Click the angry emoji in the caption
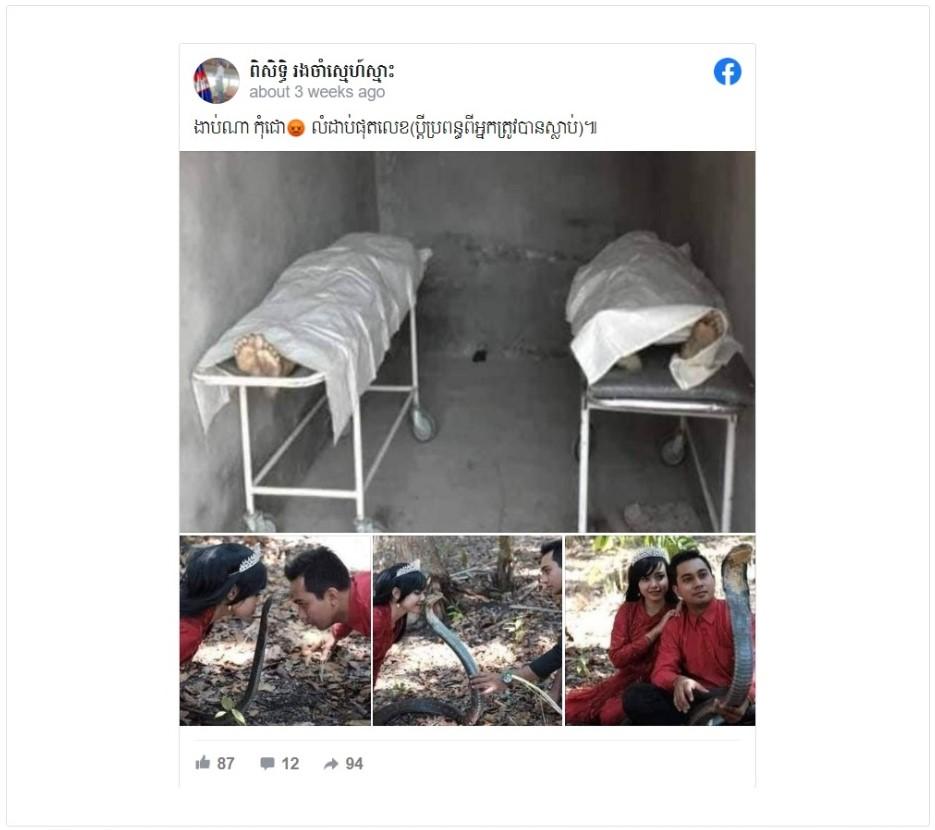The width and height of the screenshot is (935, 830). pyautogui.click(x=296, y=128)
